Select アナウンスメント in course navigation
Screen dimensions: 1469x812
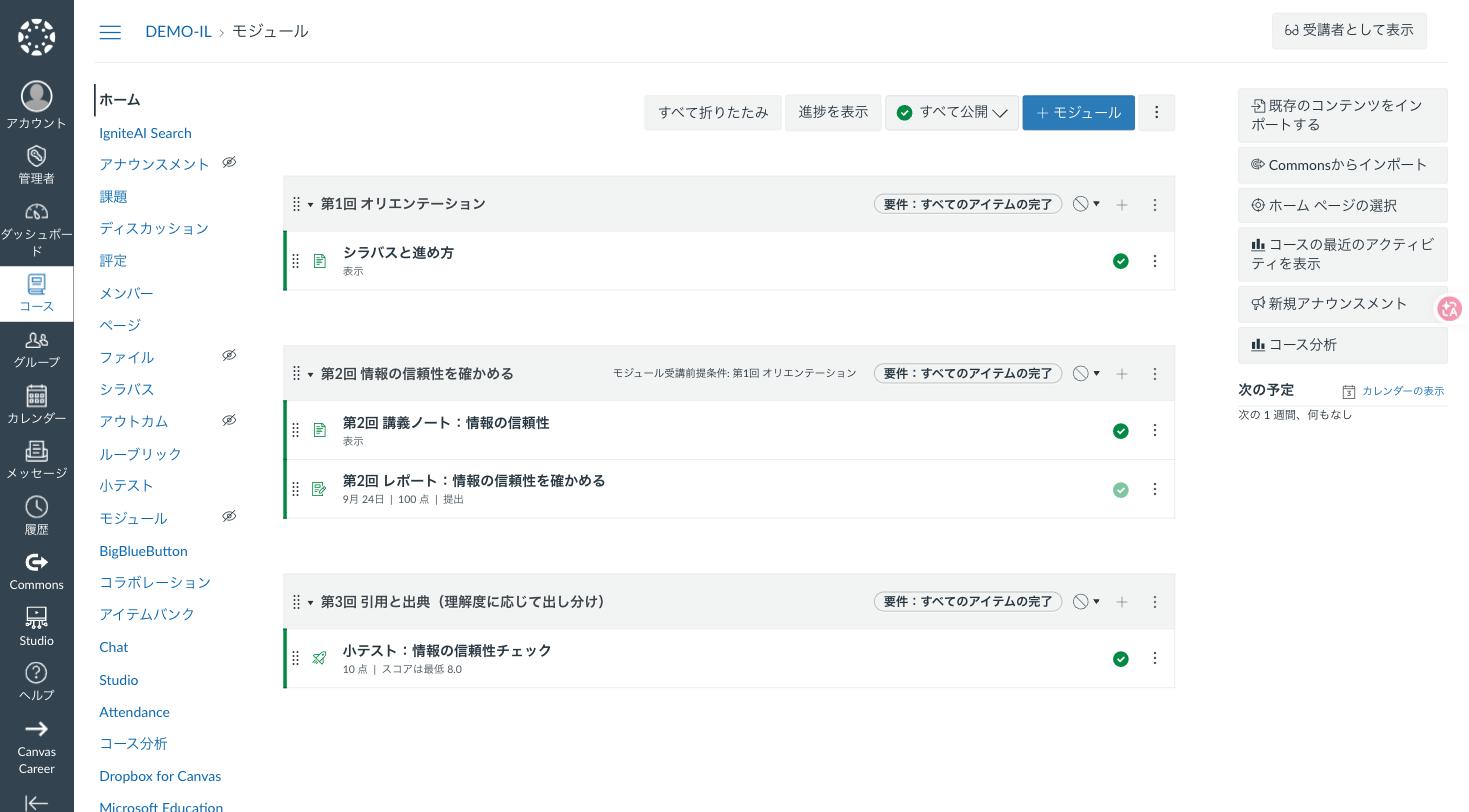point(154,164)
